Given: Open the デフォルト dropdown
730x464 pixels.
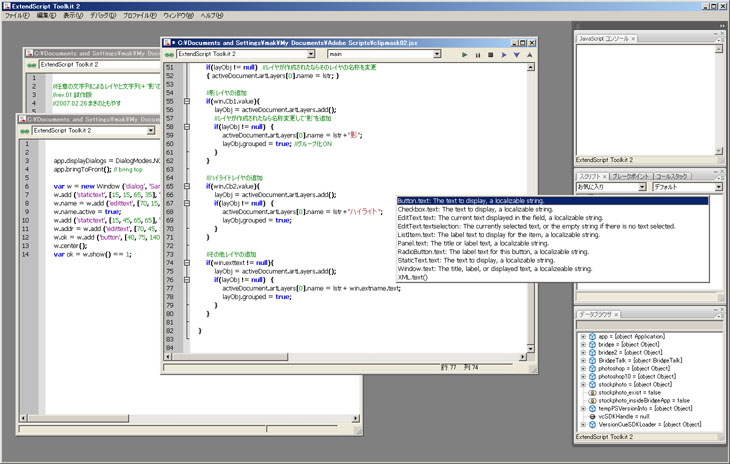Looking at the screenshot, I should 719,187.
